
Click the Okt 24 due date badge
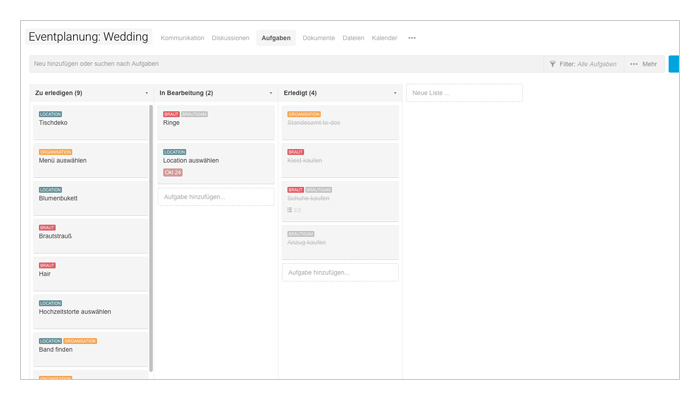[x=173, y=173]
